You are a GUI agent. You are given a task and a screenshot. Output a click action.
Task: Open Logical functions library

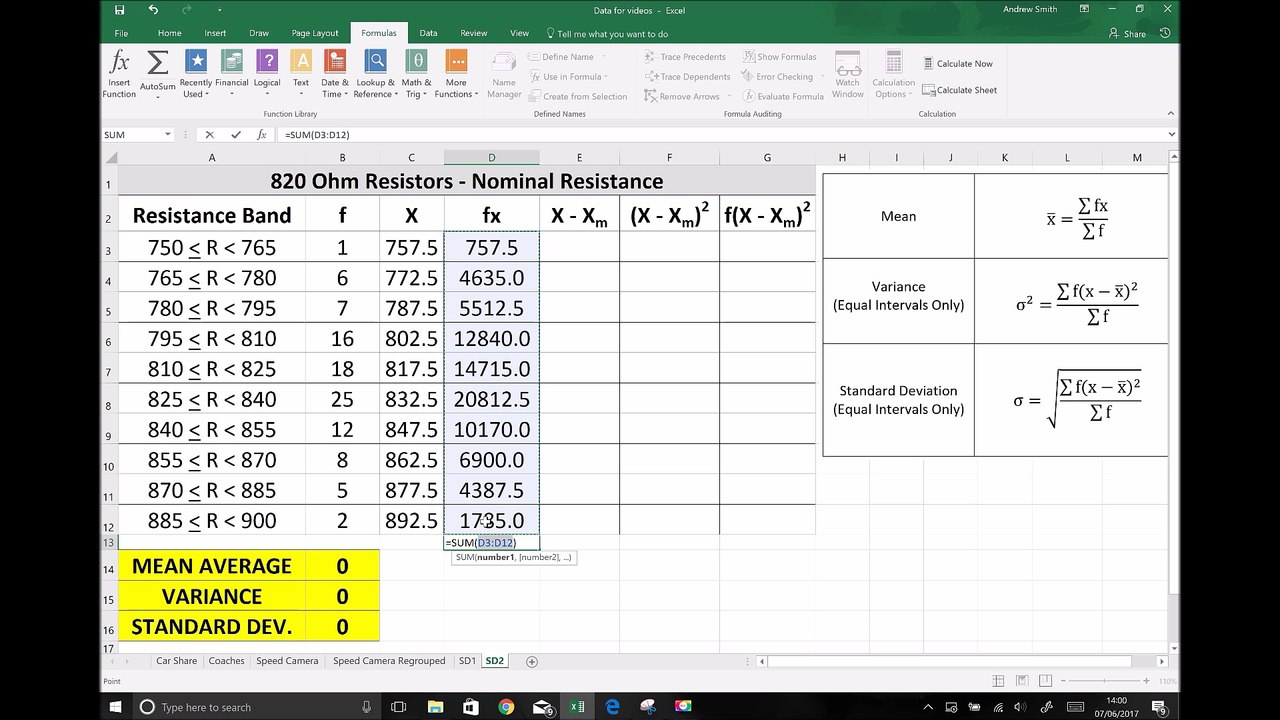[267, 74]
